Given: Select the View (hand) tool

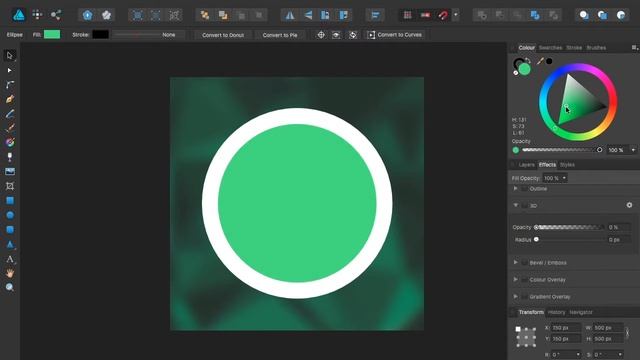Looking at the screenshot, I should pos(10,273).
